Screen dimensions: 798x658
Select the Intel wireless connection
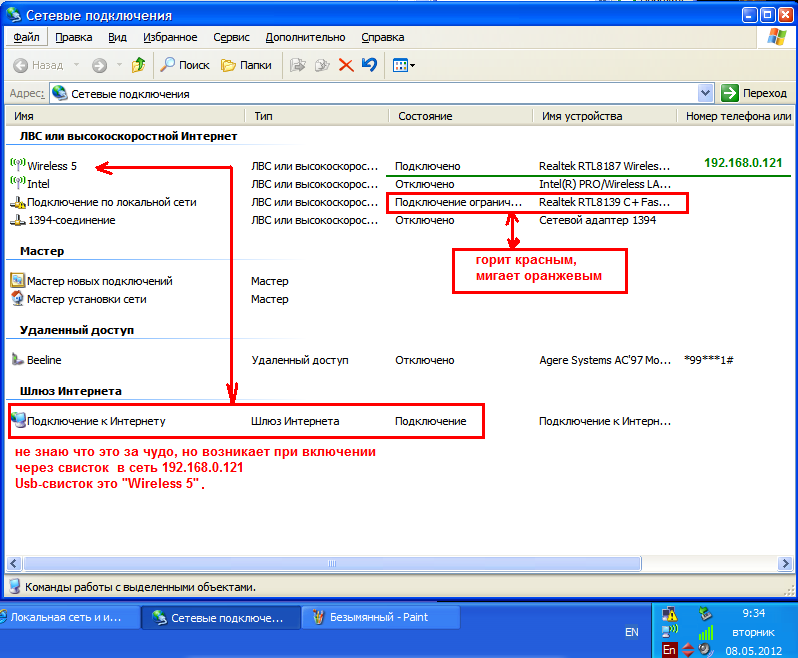[37, 184]
